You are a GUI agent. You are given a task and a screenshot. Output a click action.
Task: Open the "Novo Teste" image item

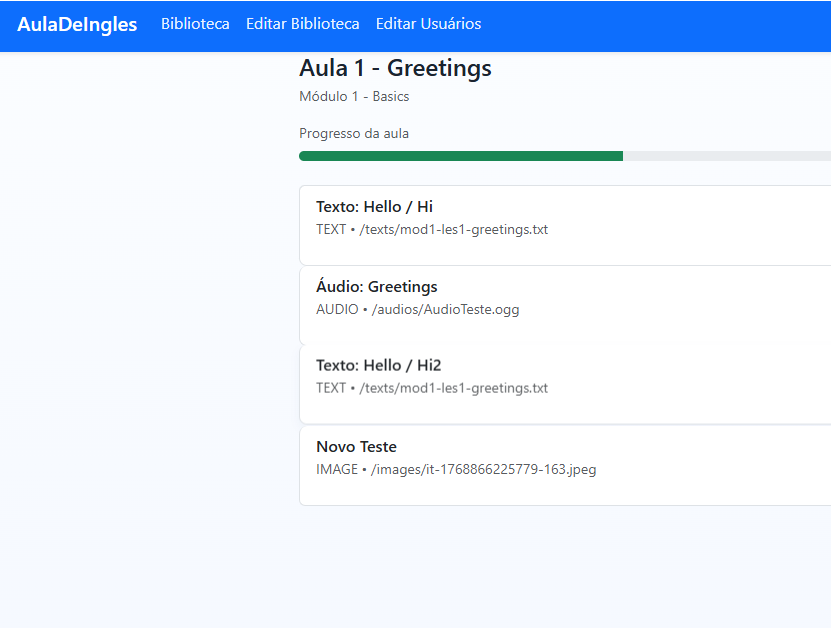tap(356, 447)
